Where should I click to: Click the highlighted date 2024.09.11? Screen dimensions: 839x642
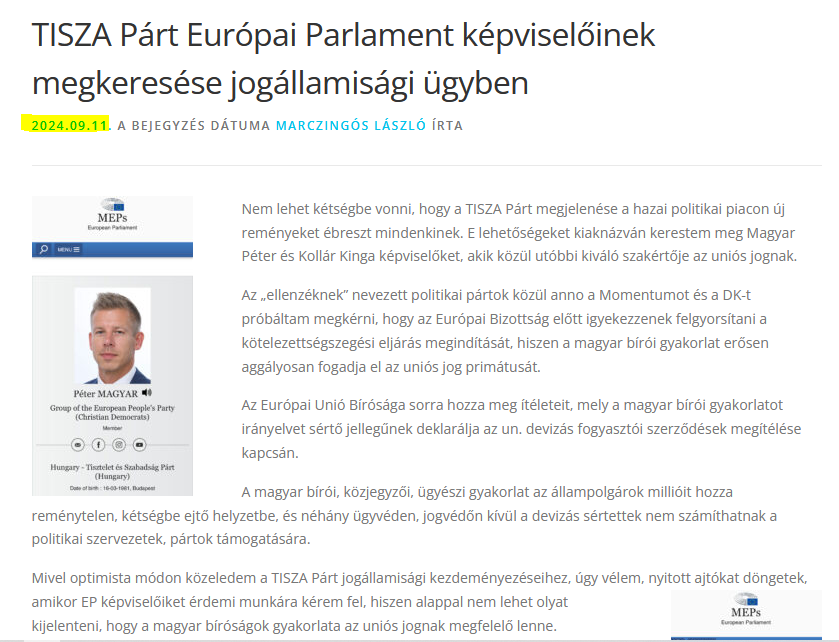70,125
